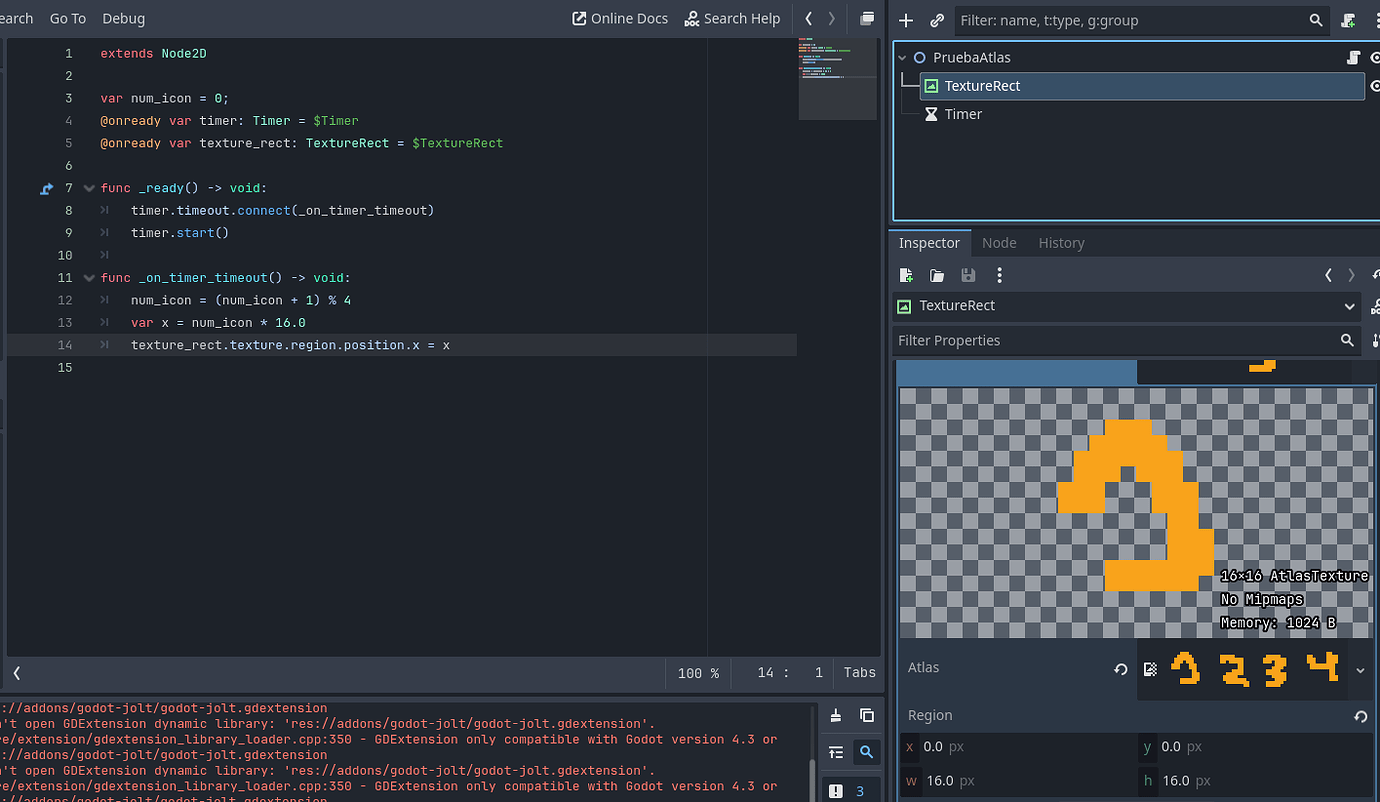Image resolution: width=1380 pixels, height=802 pixels.
Task: Open the TextureRect resource dropdown in Inspector
Action: coord(1349,306)
